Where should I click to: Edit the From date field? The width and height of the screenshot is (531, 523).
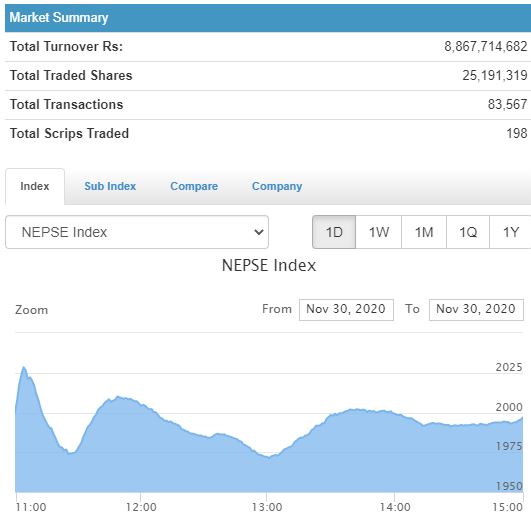346,310
